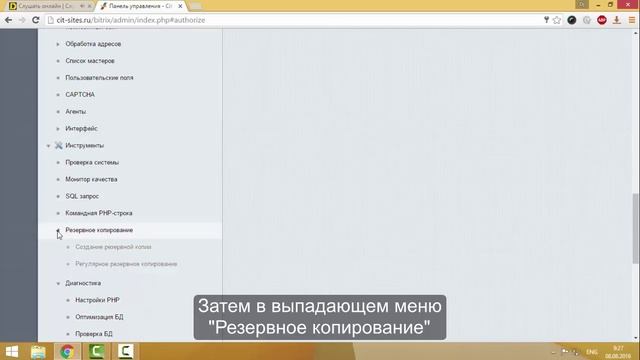This screenshot has width=640, height=360.
Task: Open File Explorer from taskbar
Action: click(38, 351)
